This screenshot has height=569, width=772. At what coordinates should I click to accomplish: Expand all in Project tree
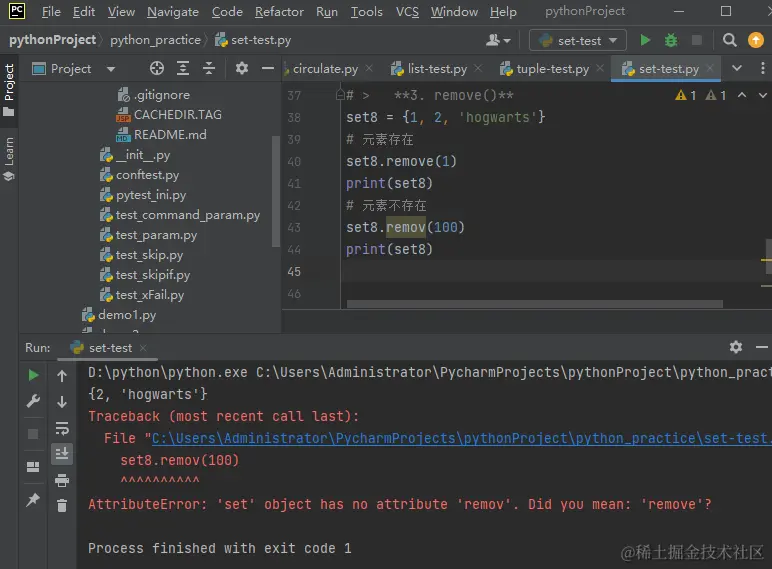click(x=183, y=68)
